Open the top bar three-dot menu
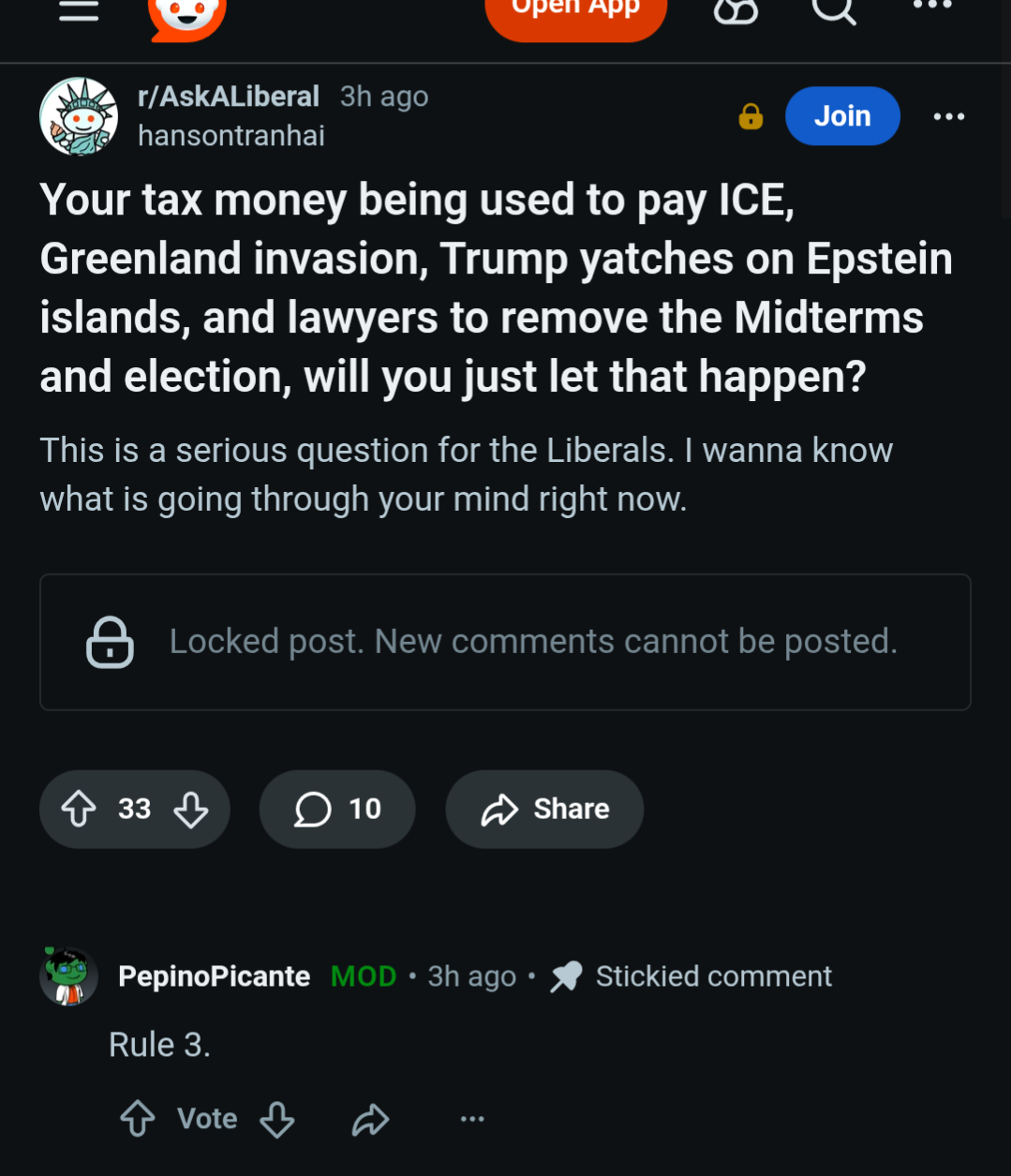1011x1176 pixels. pos(932,6)
